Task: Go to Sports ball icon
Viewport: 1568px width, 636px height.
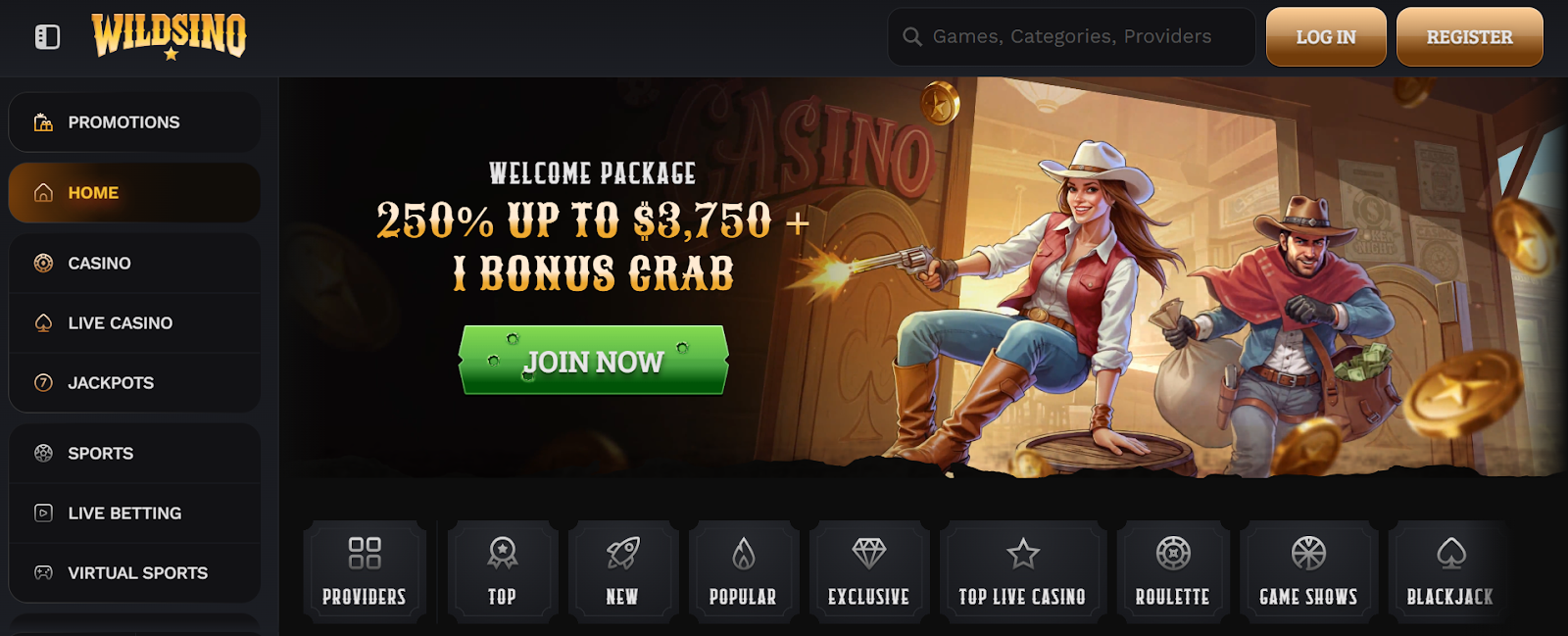Action: [43, 453]
